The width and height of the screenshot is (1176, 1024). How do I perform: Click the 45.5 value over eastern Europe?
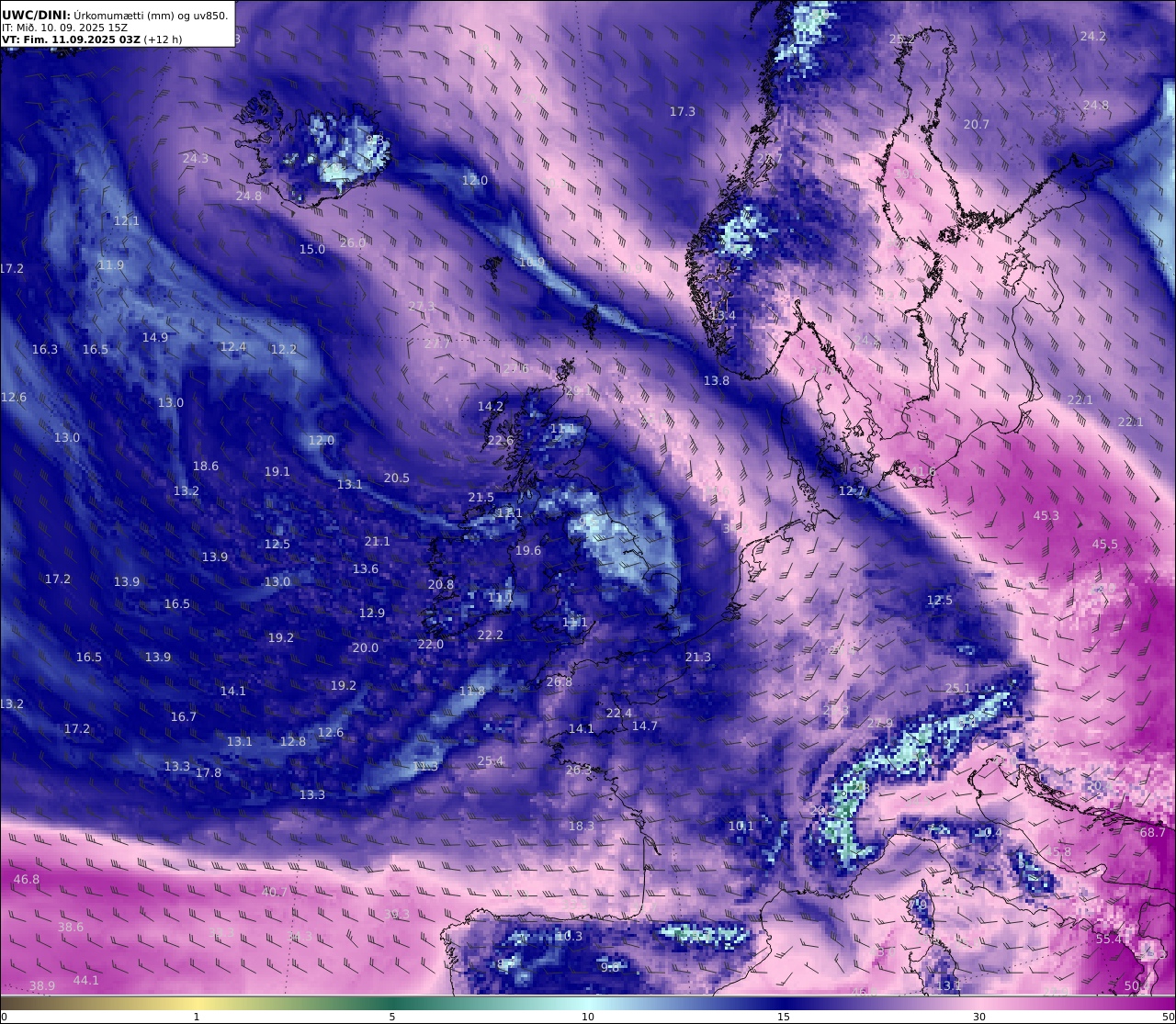click(x=1105, y=545)
